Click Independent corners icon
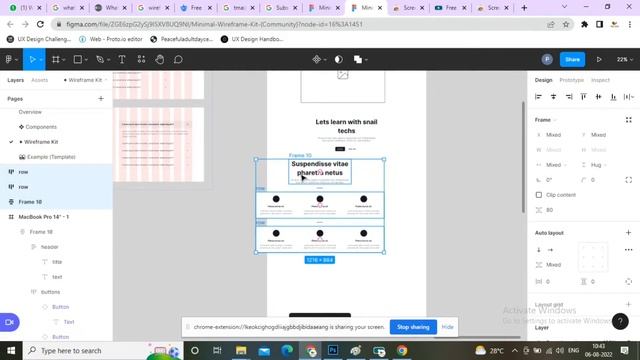Image resolution: width=640 pixels, height=360 pixels. [629, 180]
